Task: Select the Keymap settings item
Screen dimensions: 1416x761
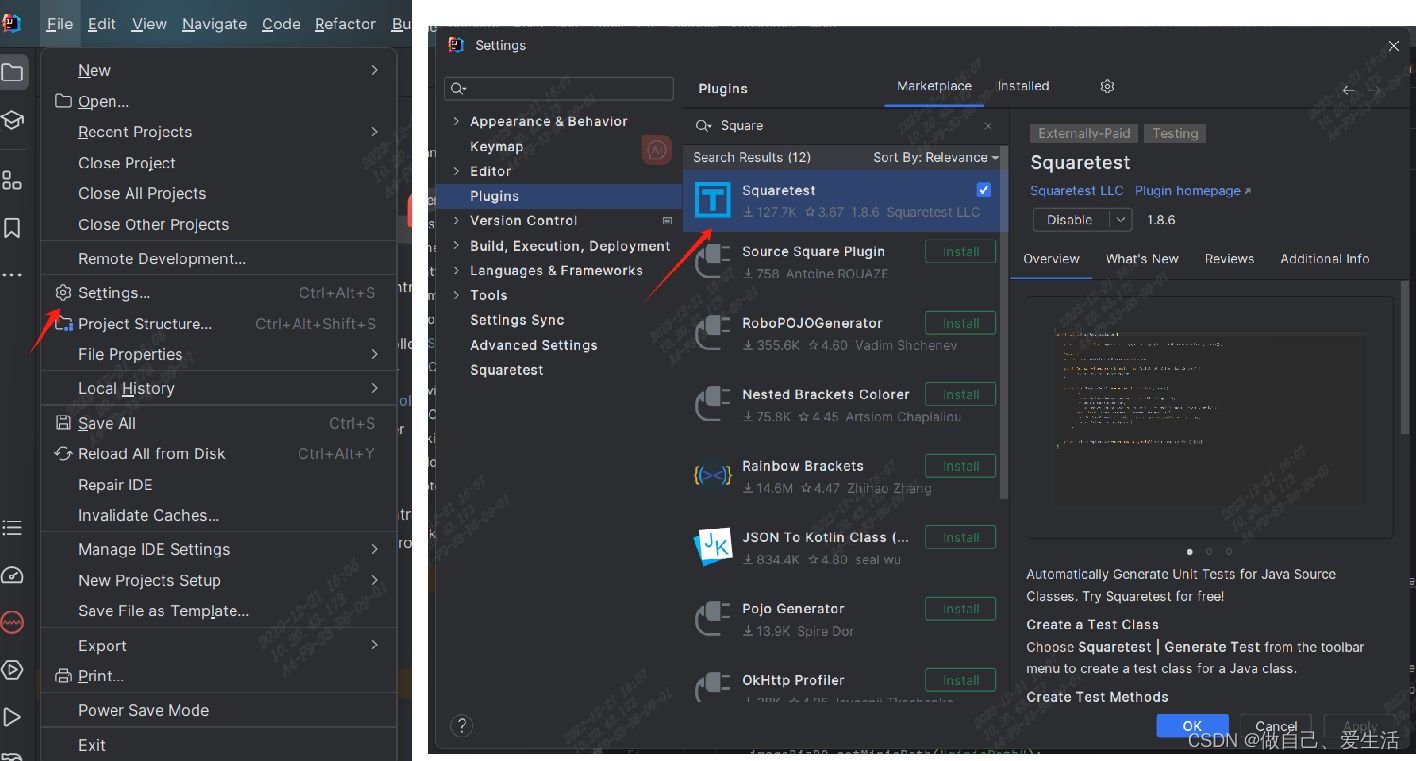Action: 496,147
